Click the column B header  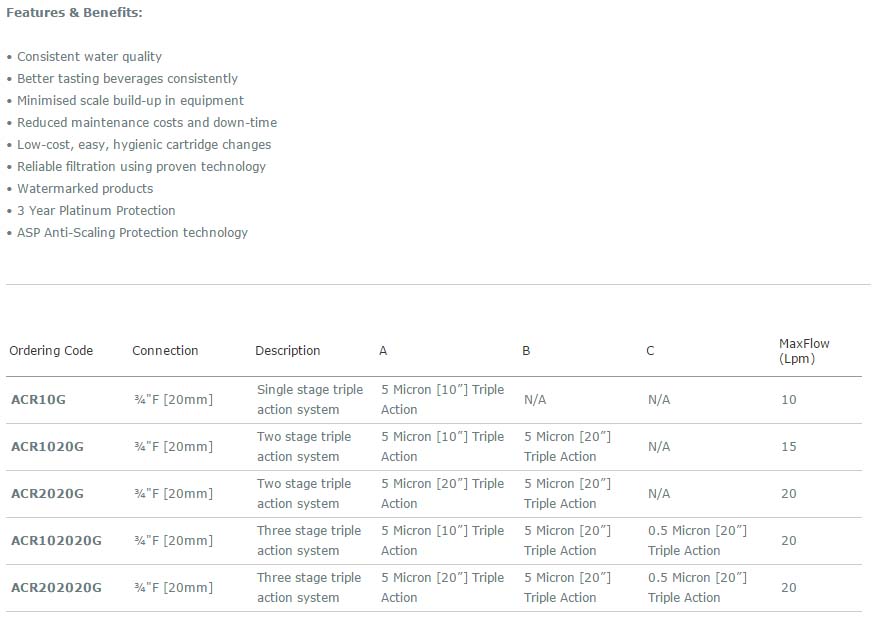click(526, 351)
